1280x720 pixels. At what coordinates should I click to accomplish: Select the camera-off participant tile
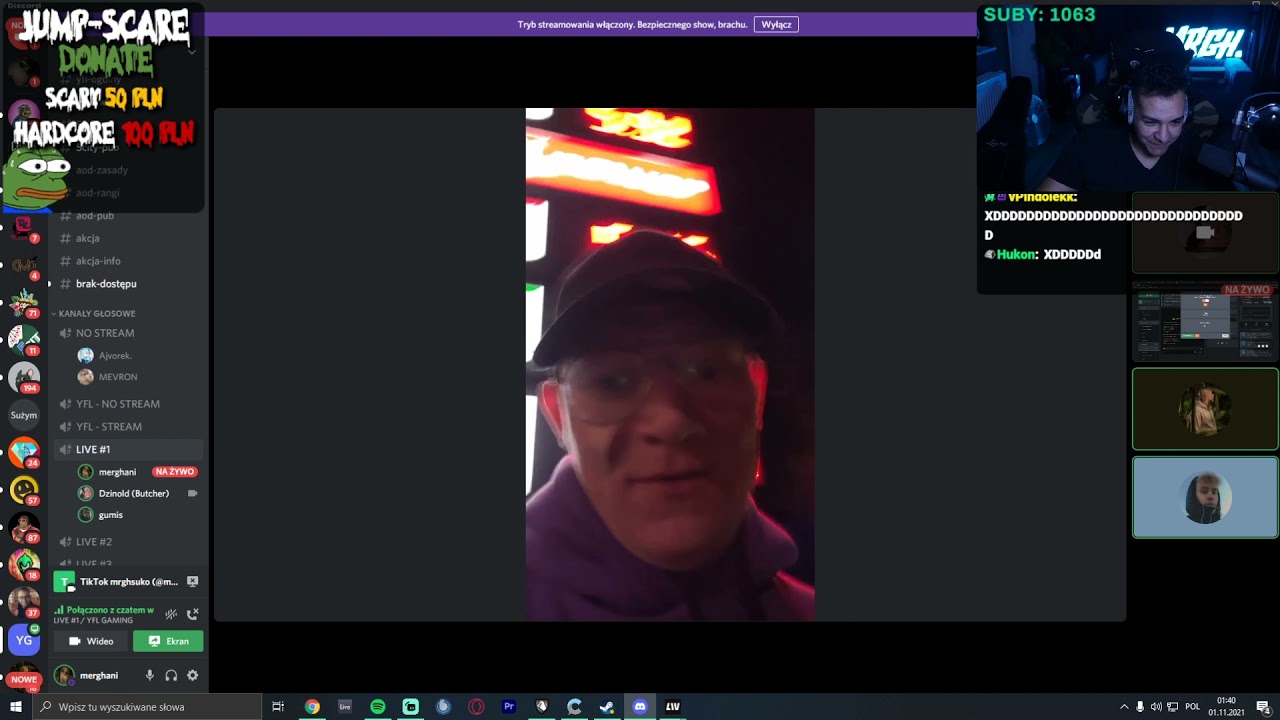(1205, 232)
